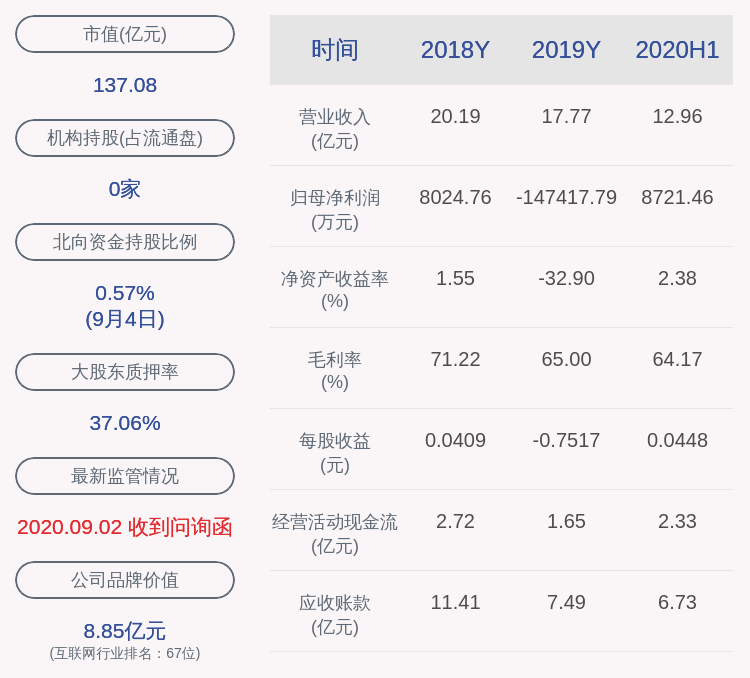The width and height of the screenshot is (750, 678).
Task: Click the 市值(亿元) pill label
Action: point(125,34)
